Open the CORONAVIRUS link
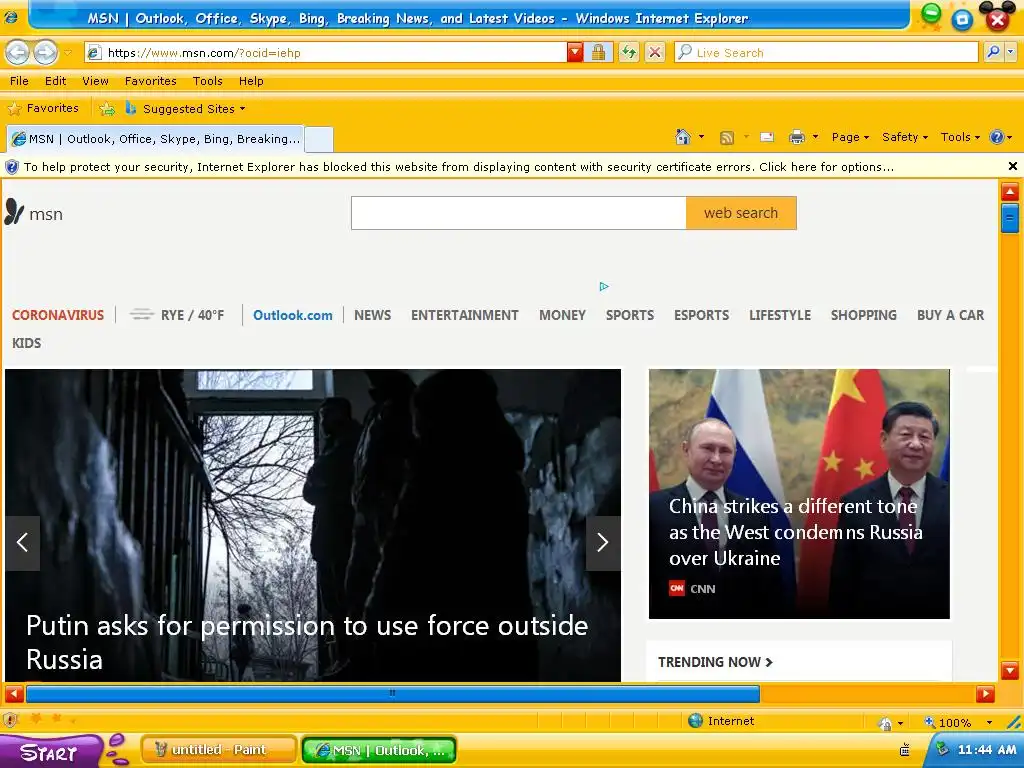This screenshot has width=1024, height=768. 58,315
